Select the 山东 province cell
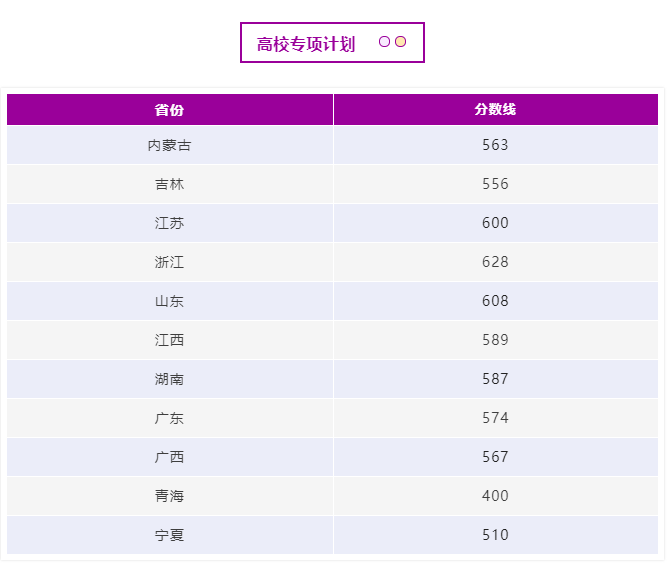Screen dimensions: 671x565 pos(169,301)
